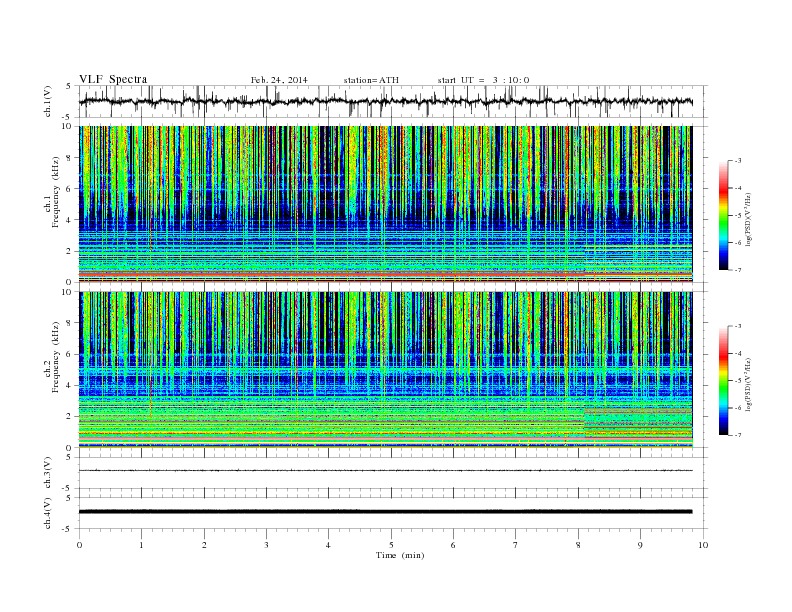Click time axis tick label "4"
Viewport: 792px width, 612px height.
pyautogui.click(x=329, y=545)
